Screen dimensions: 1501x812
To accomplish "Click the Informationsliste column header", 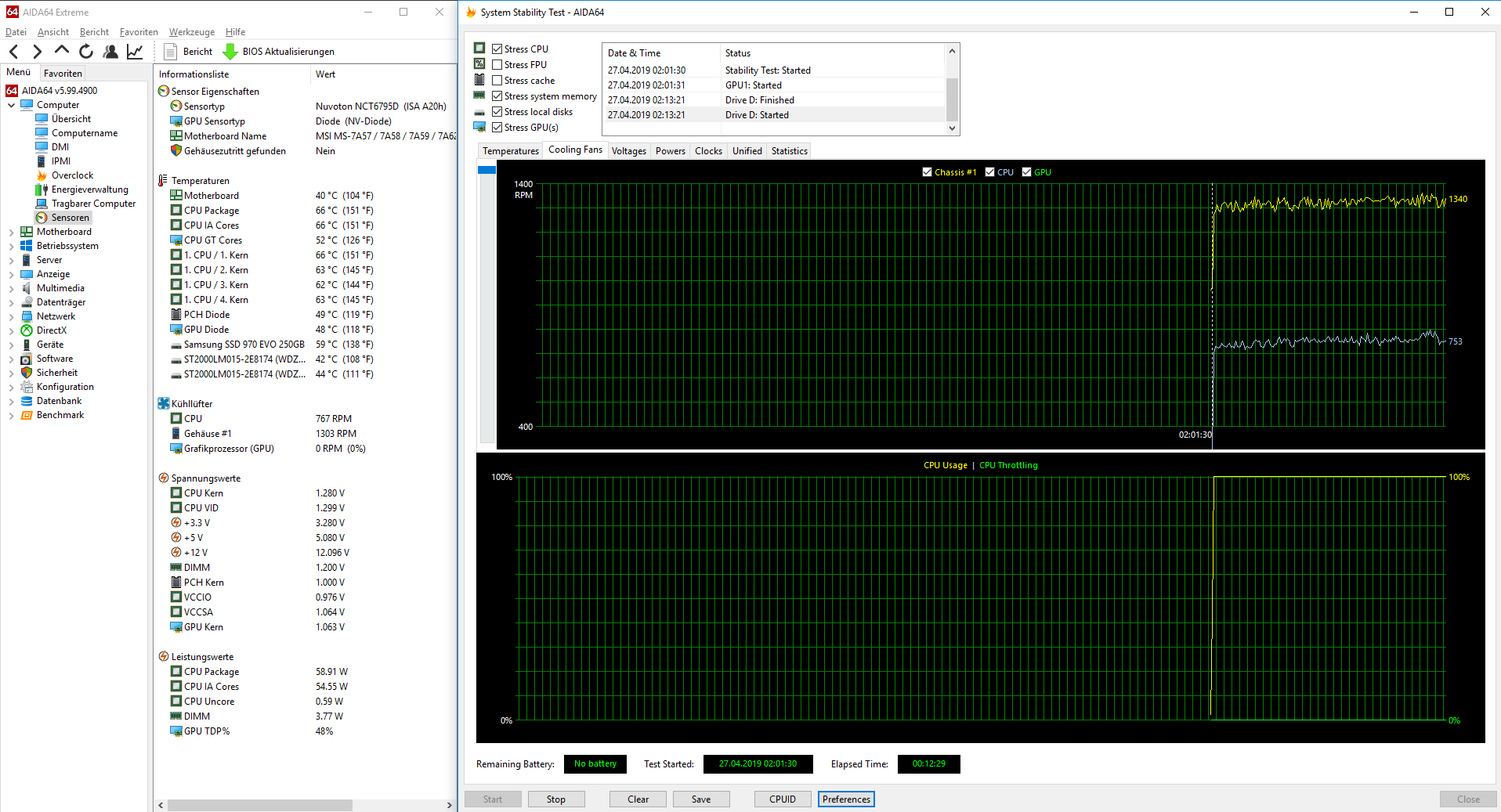I will click(194, 74).
